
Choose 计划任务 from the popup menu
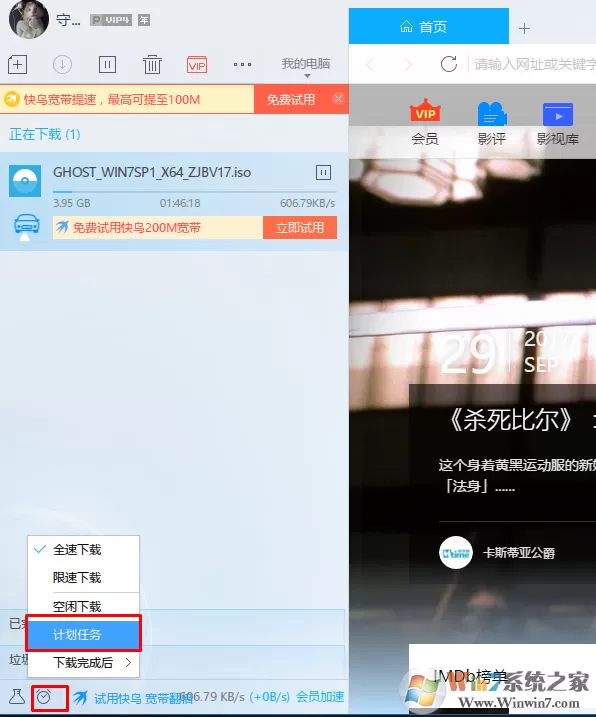(x=83, y=634)
